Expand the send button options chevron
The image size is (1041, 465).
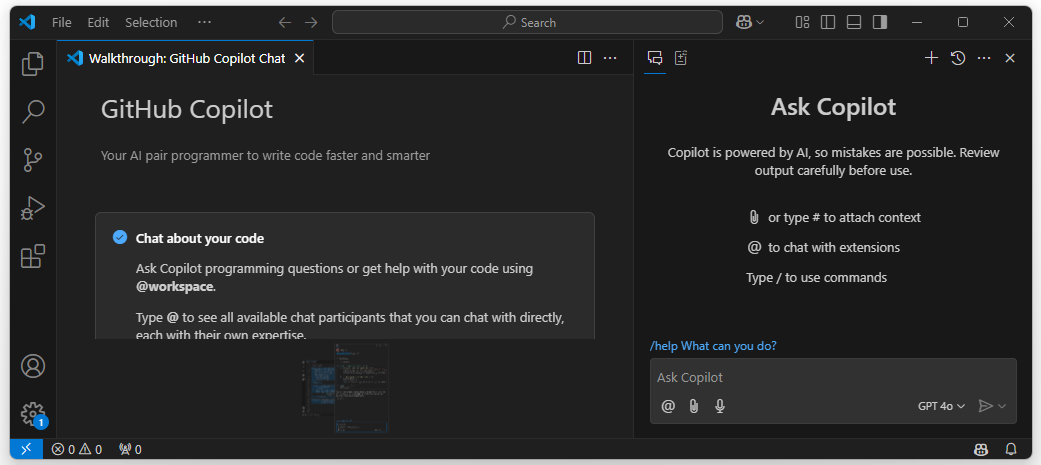1002,406
